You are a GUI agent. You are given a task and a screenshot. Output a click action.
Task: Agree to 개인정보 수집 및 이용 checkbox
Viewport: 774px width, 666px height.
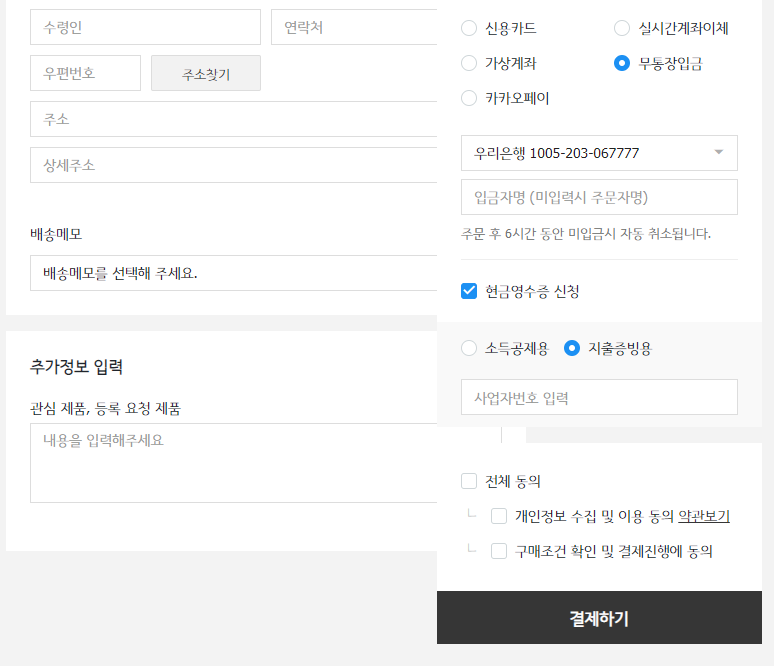point(499,516)
